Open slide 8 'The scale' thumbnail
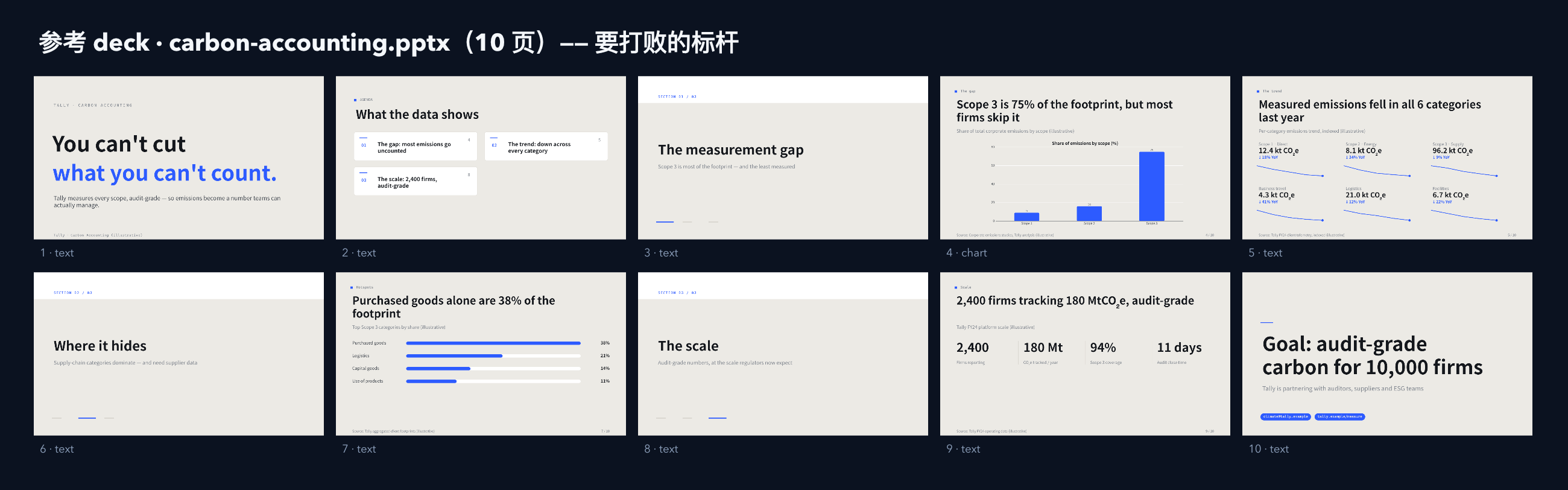The height and width of the screenshot is (490, 1568). point(783,354)
